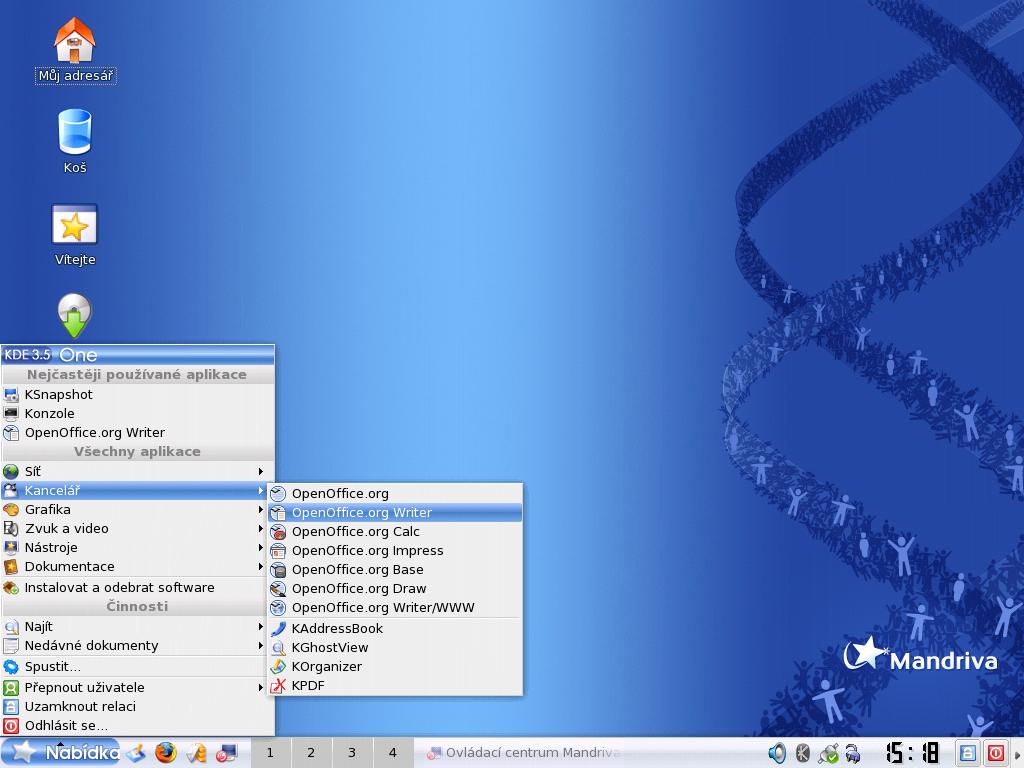Switch to virtual desktop 1

click(270, 752)
